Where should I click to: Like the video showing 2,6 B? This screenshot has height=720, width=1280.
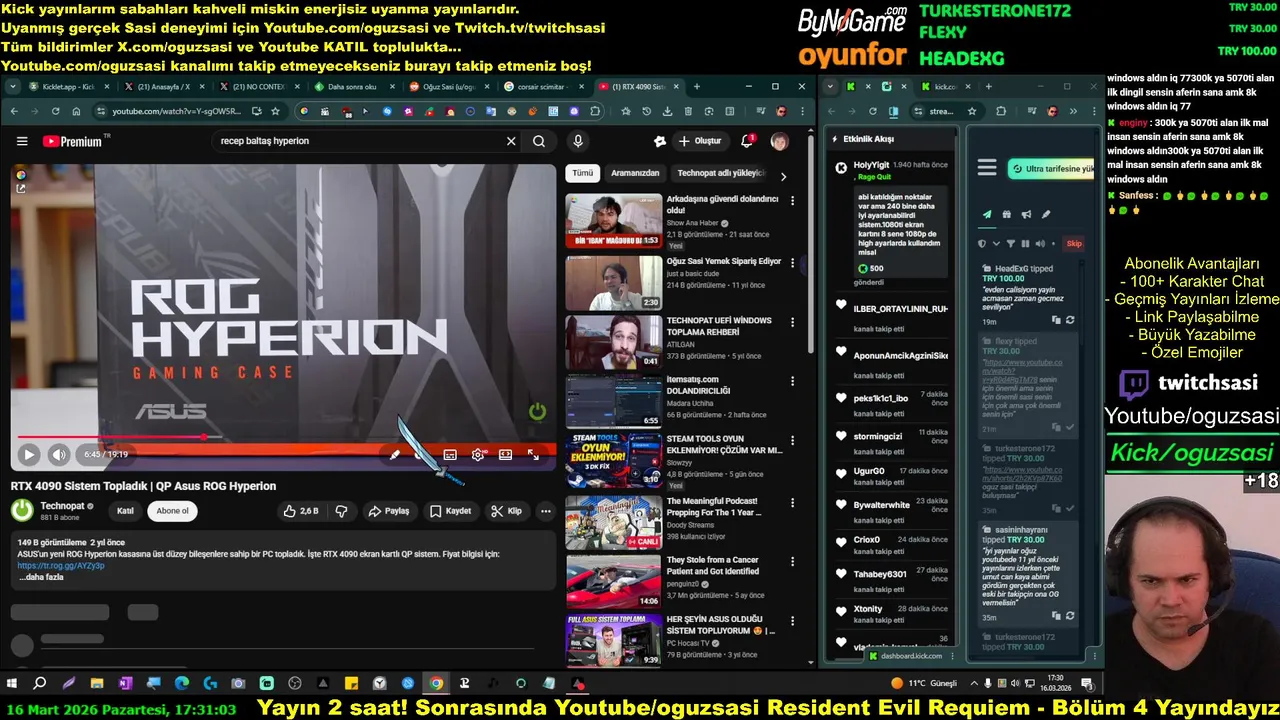click(x=301, y=511)
